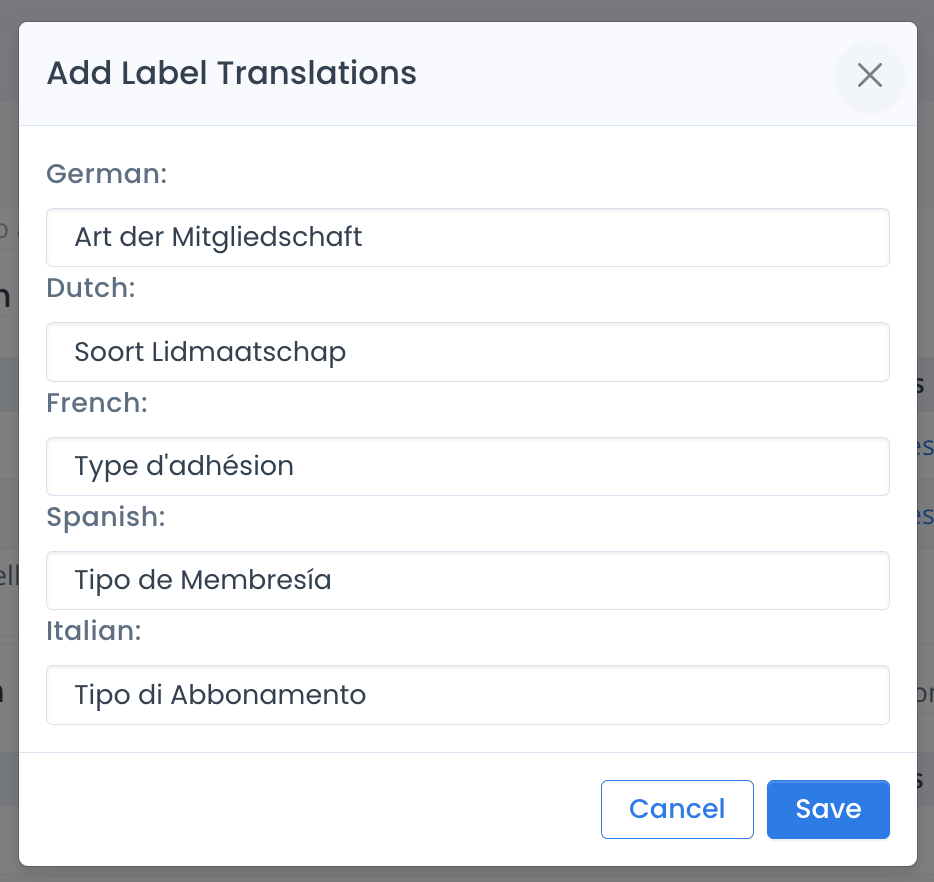Viewport: 934px width, 882px height.
Task: Click inside the Italian translation field
Action: pyautogui.click(x=467, y=695)
